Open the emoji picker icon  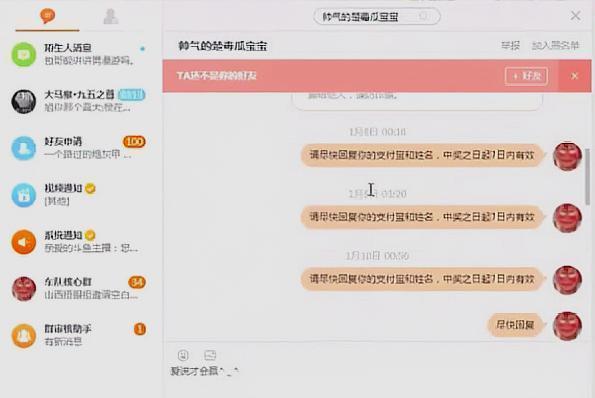tap(183, 355)
